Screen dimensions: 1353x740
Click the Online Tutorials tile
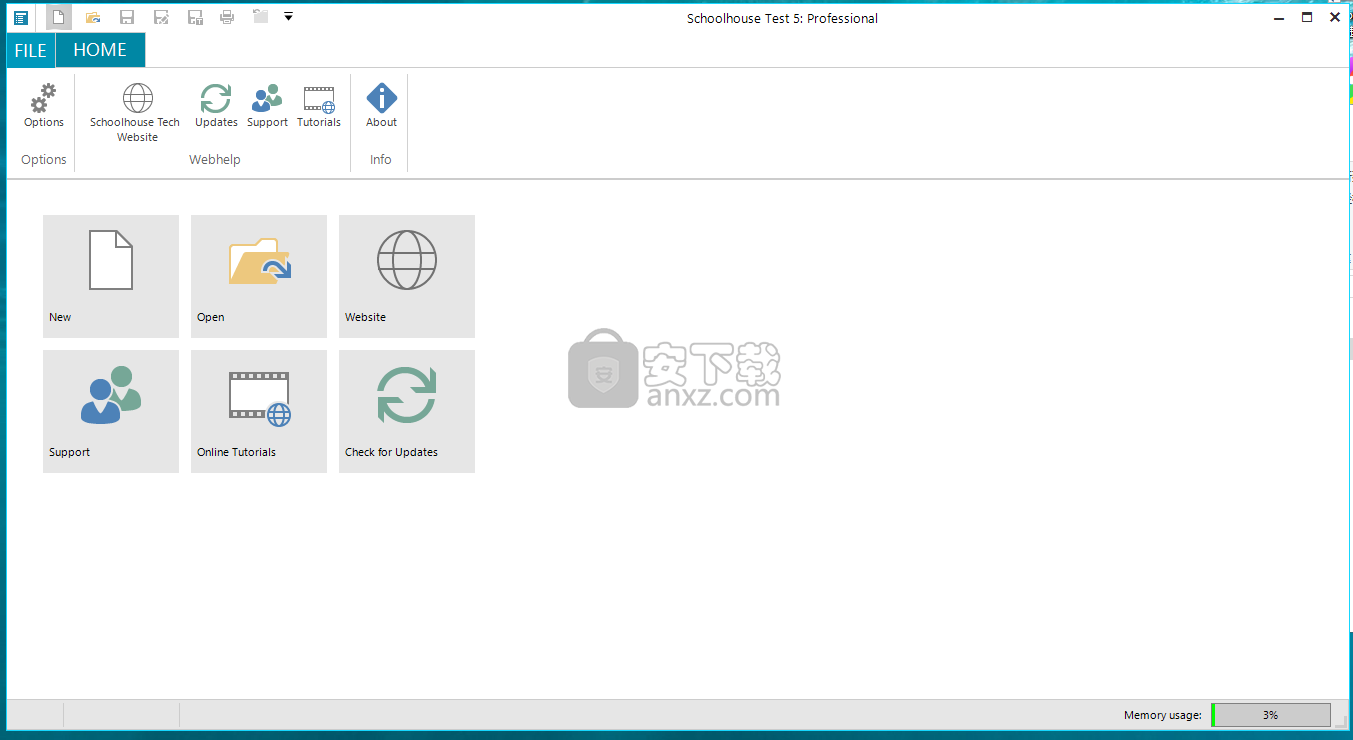[x=259, y=411]
